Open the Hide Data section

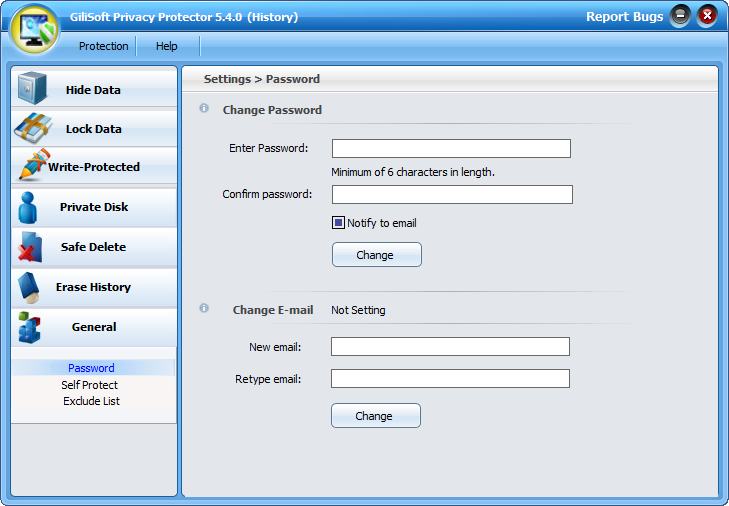pyautogui.click(x=94, y=88)
